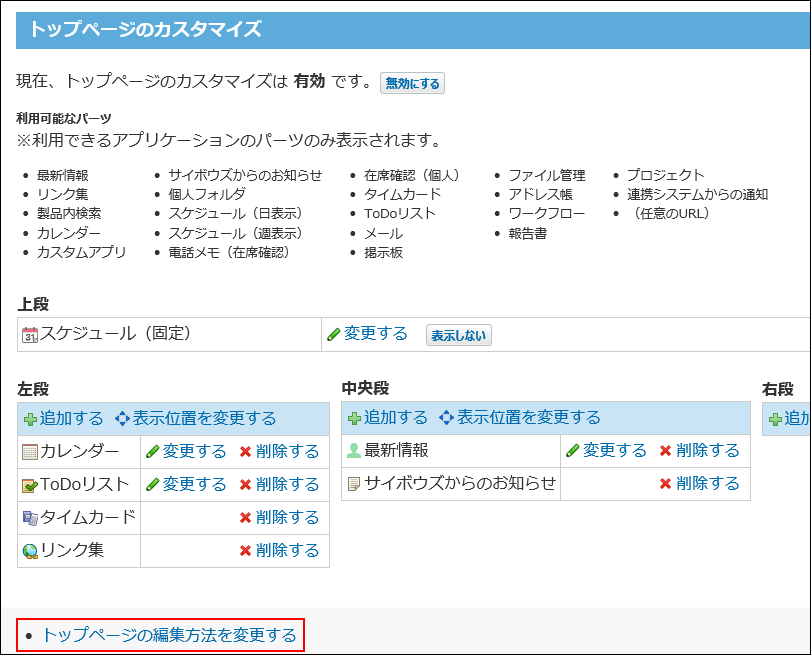Viewport: 811px width, 655px height.
Task: Click メール in the parts list
Action: coord(383,233)
